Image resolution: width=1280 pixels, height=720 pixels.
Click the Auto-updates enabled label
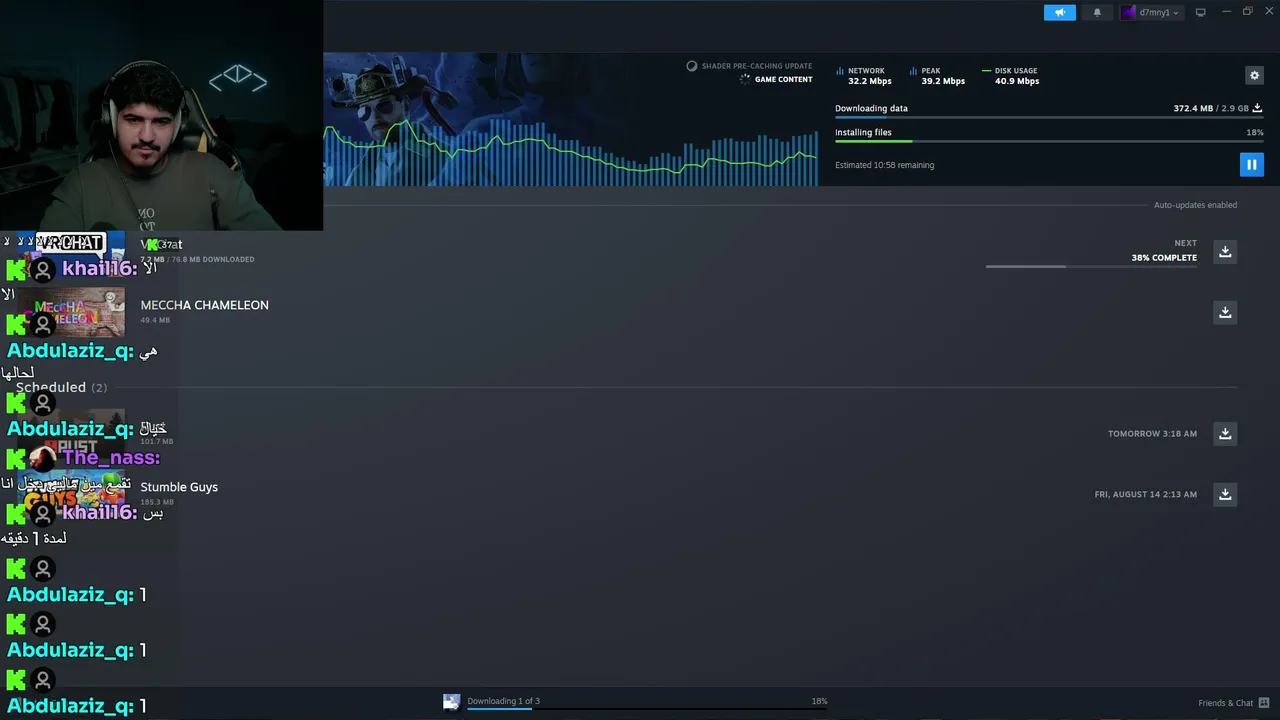tap(1195, 205)
